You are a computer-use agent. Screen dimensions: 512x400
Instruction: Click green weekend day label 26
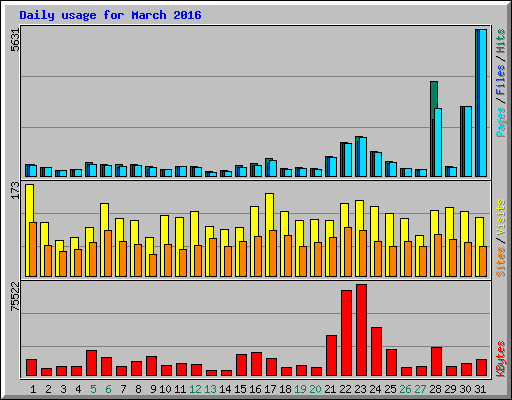point(405,389)
